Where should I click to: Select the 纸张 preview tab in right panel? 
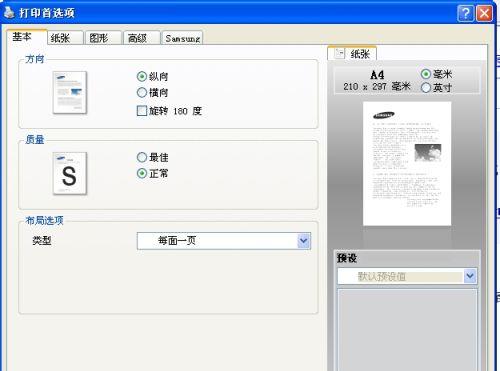pyautogui.click(x=352, y=53)
